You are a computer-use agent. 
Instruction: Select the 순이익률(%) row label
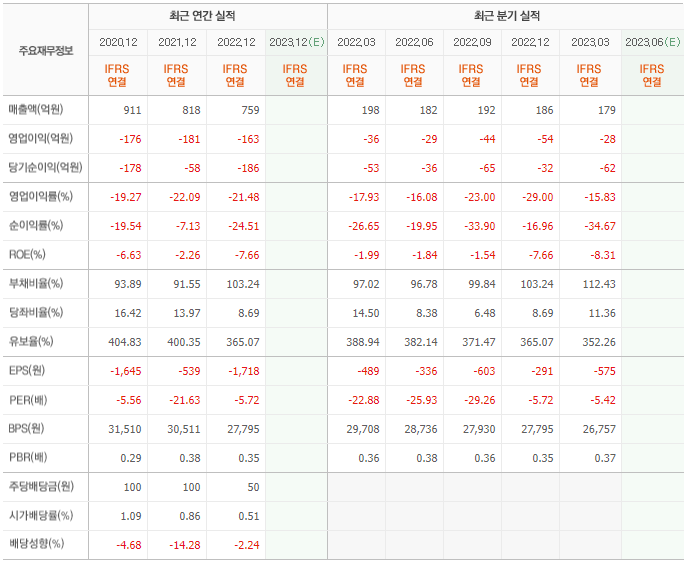[36, 226]
